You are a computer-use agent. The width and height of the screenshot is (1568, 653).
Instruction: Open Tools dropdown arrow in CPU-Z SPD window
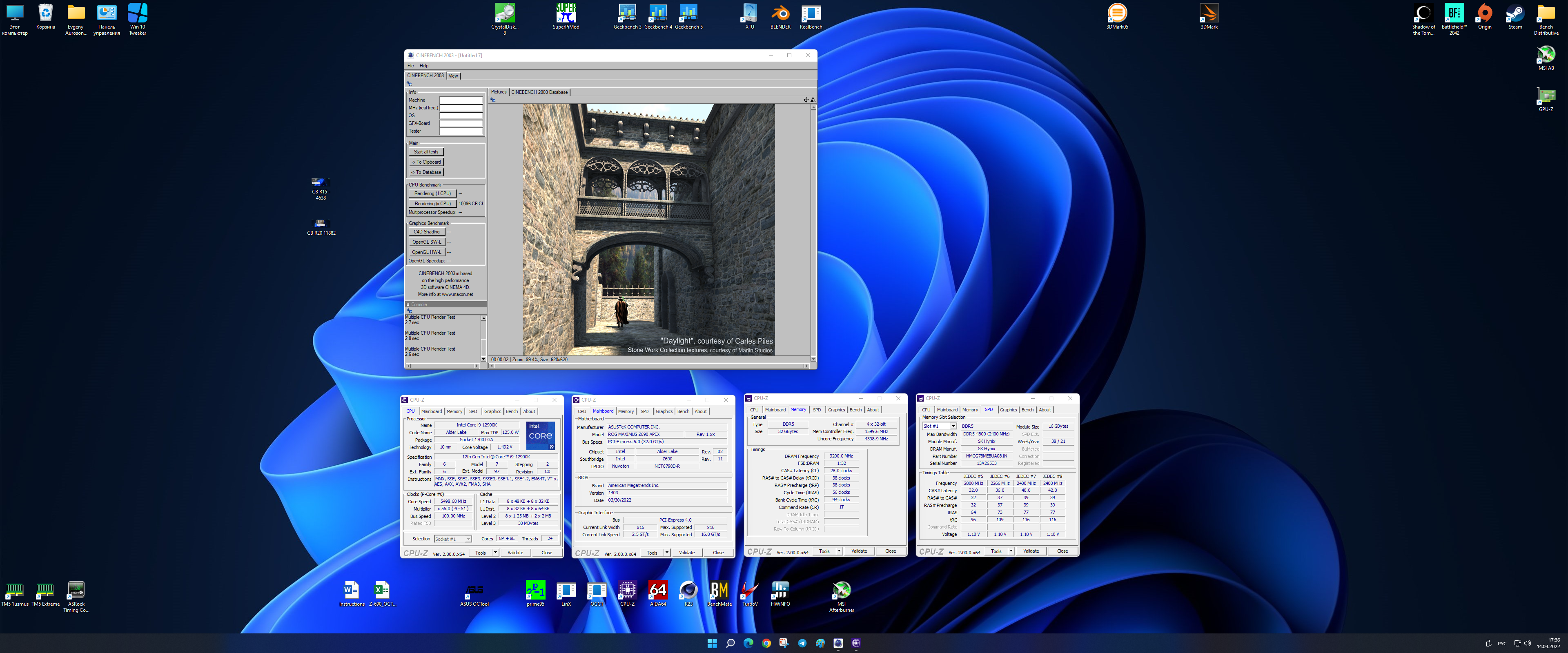pos(1011,551)
